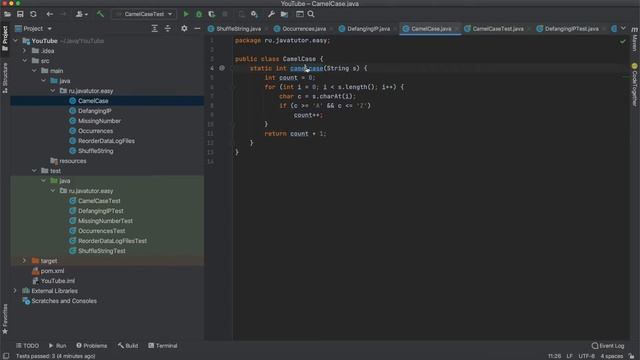
Task: Open the CodeTogether side panel
Action: tap(635, 84)
